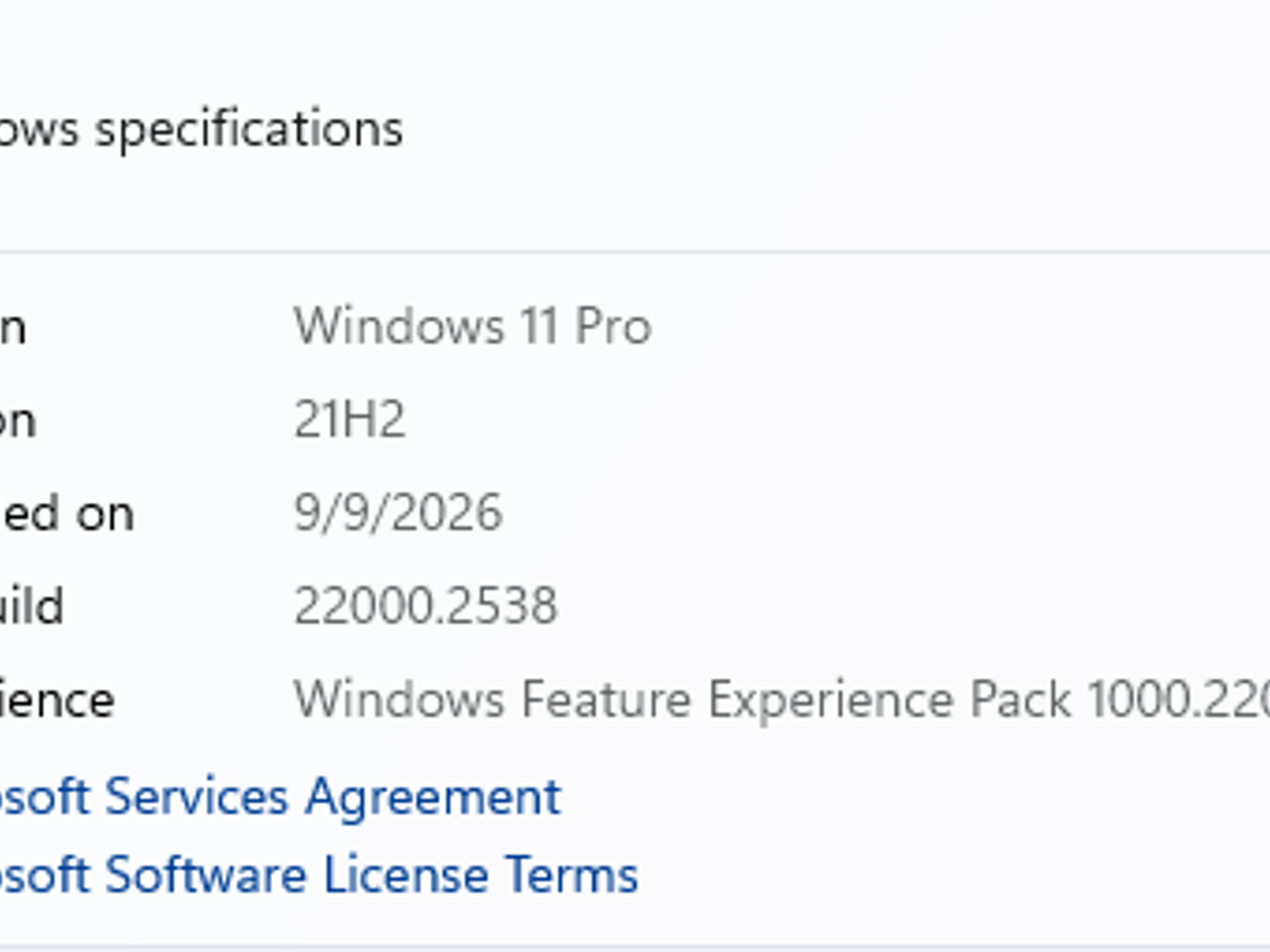The width and height of the screenshot is (1270, 952).
Task: Click the 'Pro' text in edition value
Action: point(613,326)
